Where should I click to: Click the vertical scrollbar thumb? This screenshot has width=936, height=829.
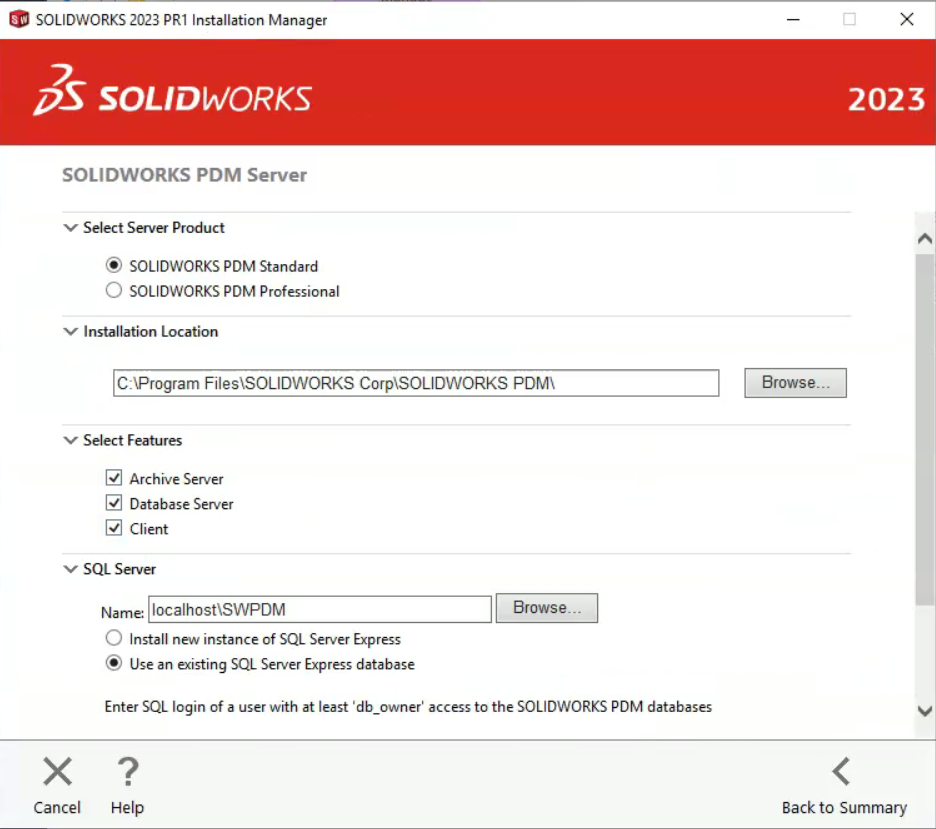coord(925,430)
